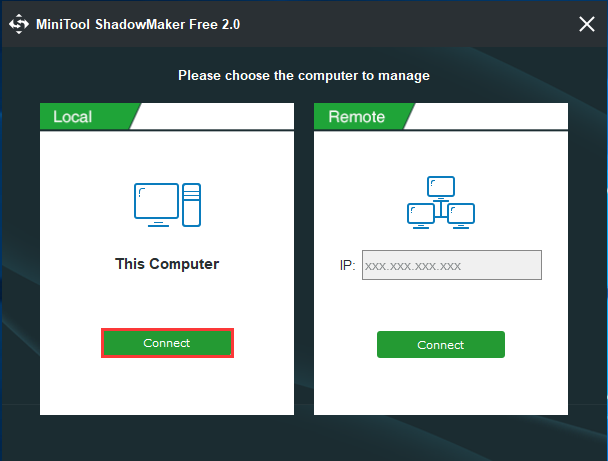Click the monitor part of local icon
The image size is (608, 461).
[156, 205]
